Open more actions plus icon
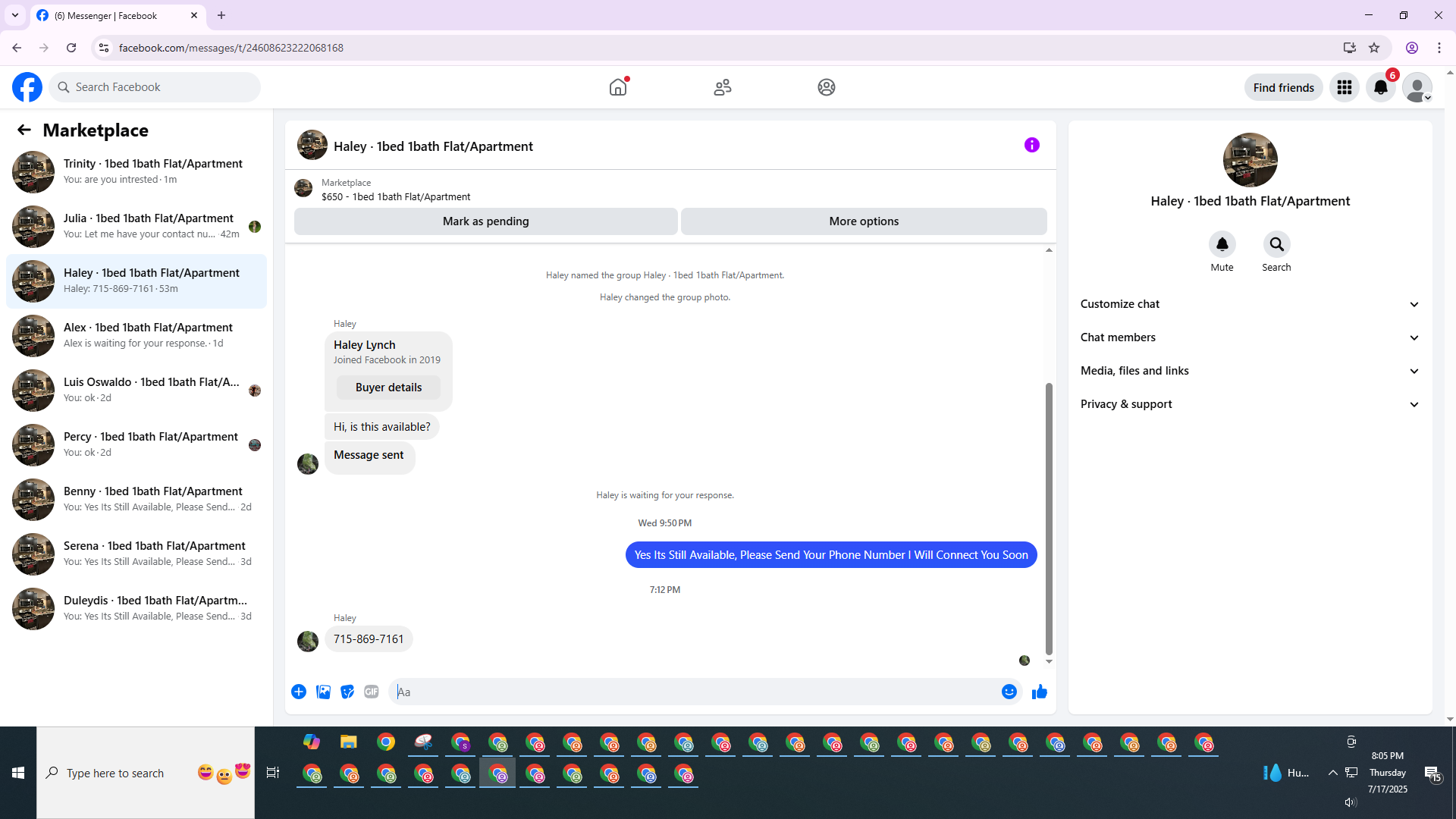The height and width of the screenshot is (819, 1456). pyautogui.click(x=299, y=692)
